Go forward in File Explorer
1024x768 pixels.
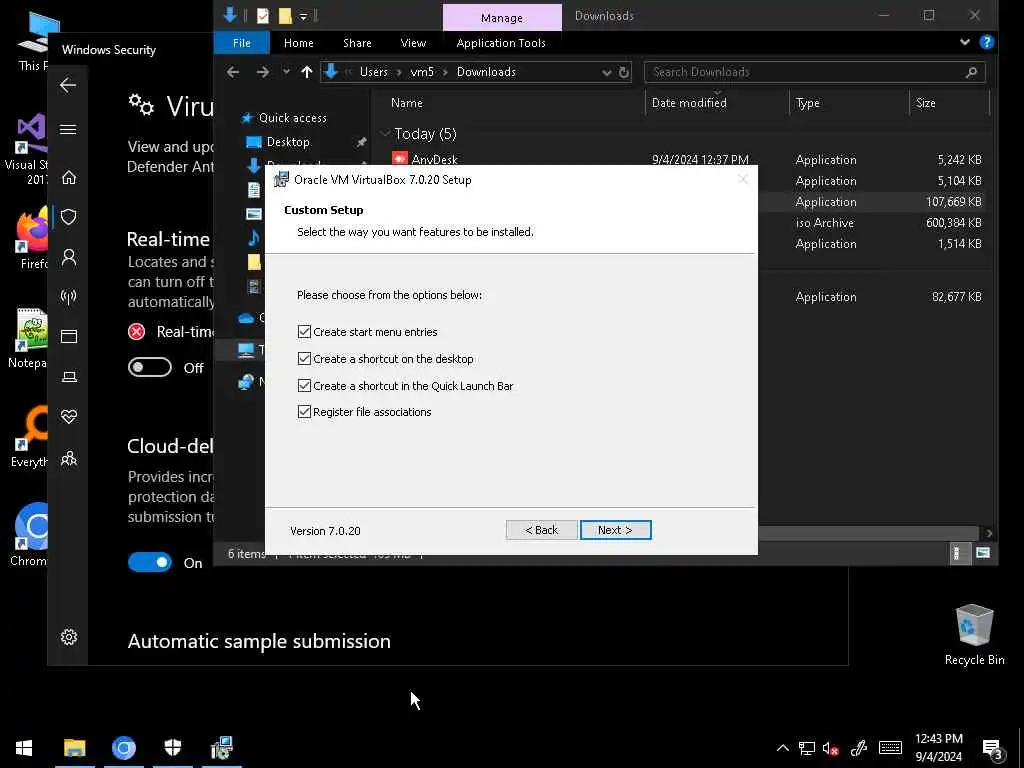263,72
